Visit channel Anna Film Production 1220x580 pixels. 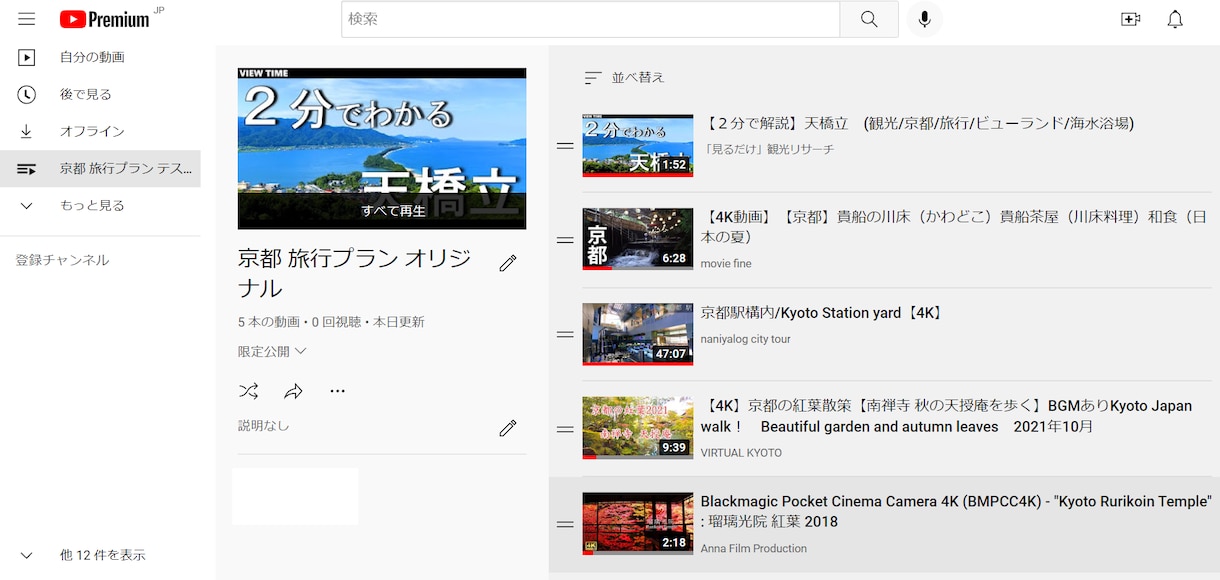point(754,548)
